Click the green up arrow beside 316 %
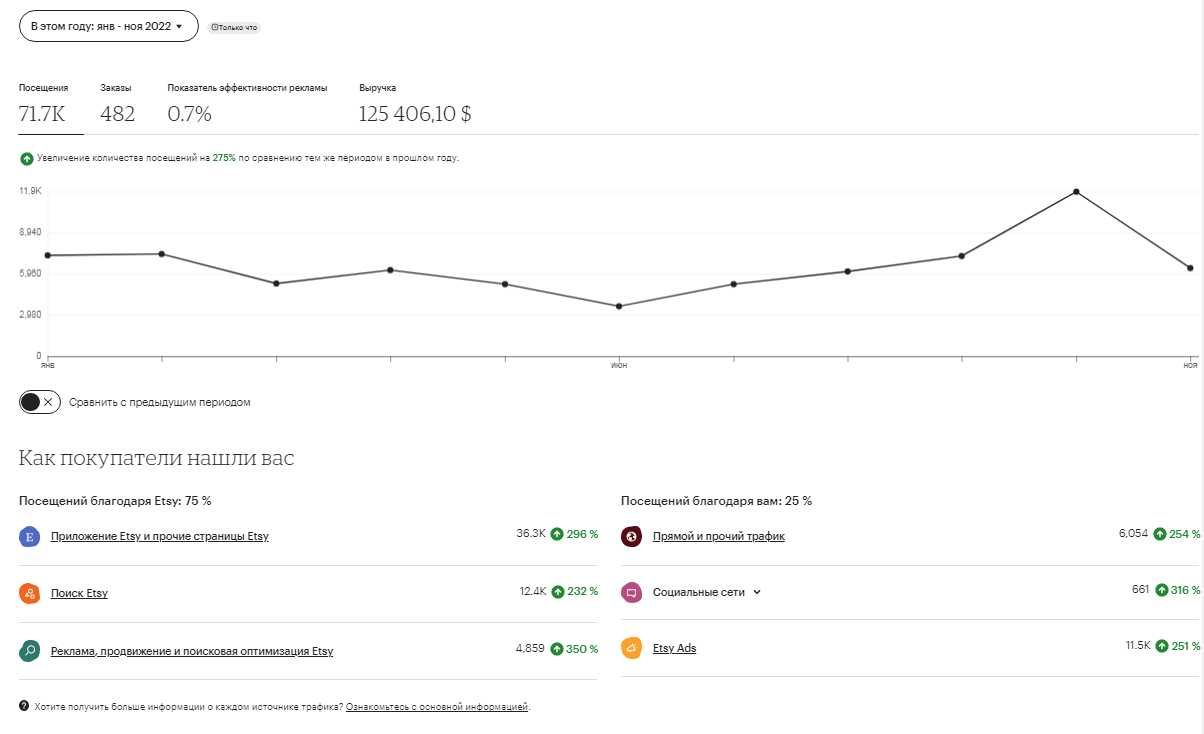The image size is (1204, 734). (x=1161, y=590)
